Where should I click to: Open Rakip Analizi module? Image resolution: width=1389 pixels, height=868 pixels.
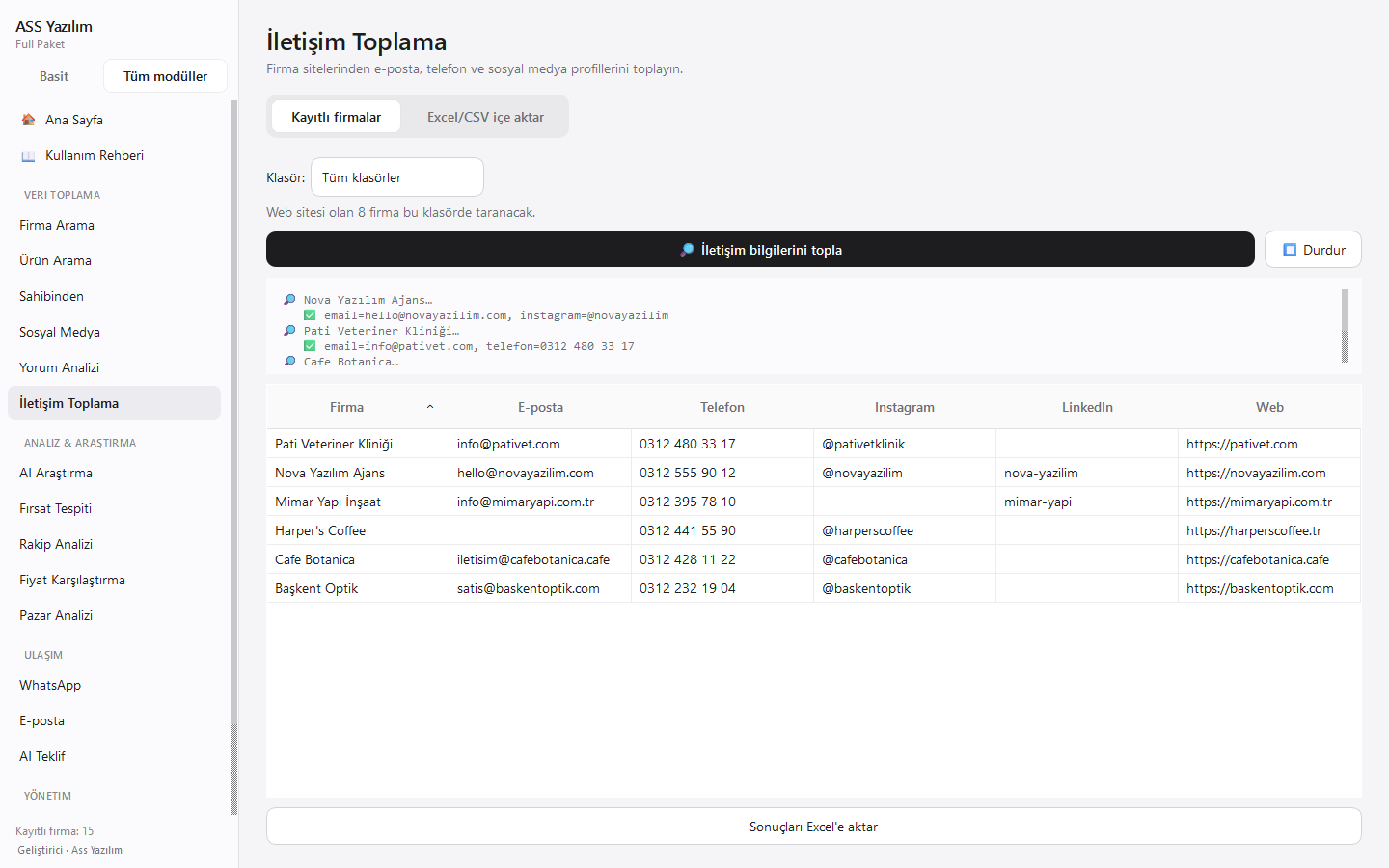pos(114,544)
